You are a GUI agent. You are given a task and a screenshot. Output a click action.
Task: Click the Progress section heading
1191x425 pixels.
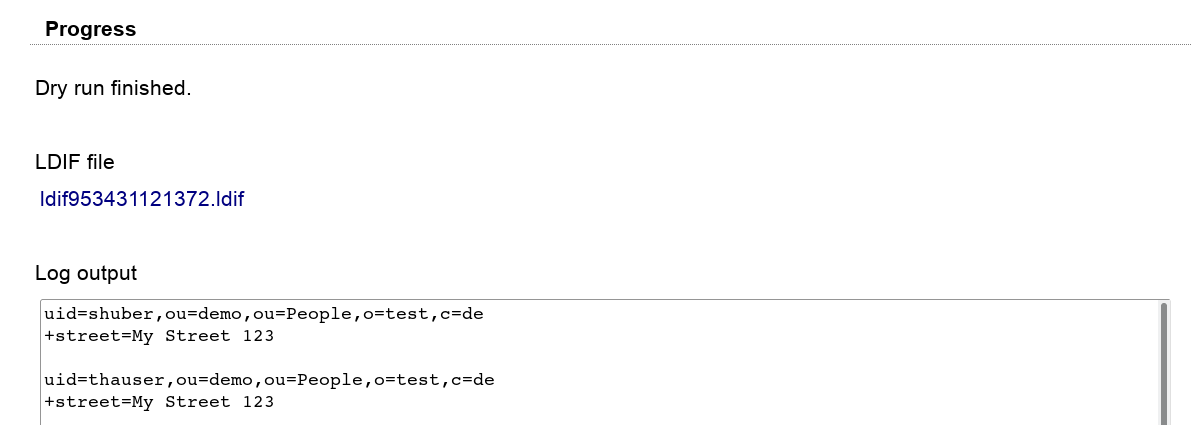[90, 29]
